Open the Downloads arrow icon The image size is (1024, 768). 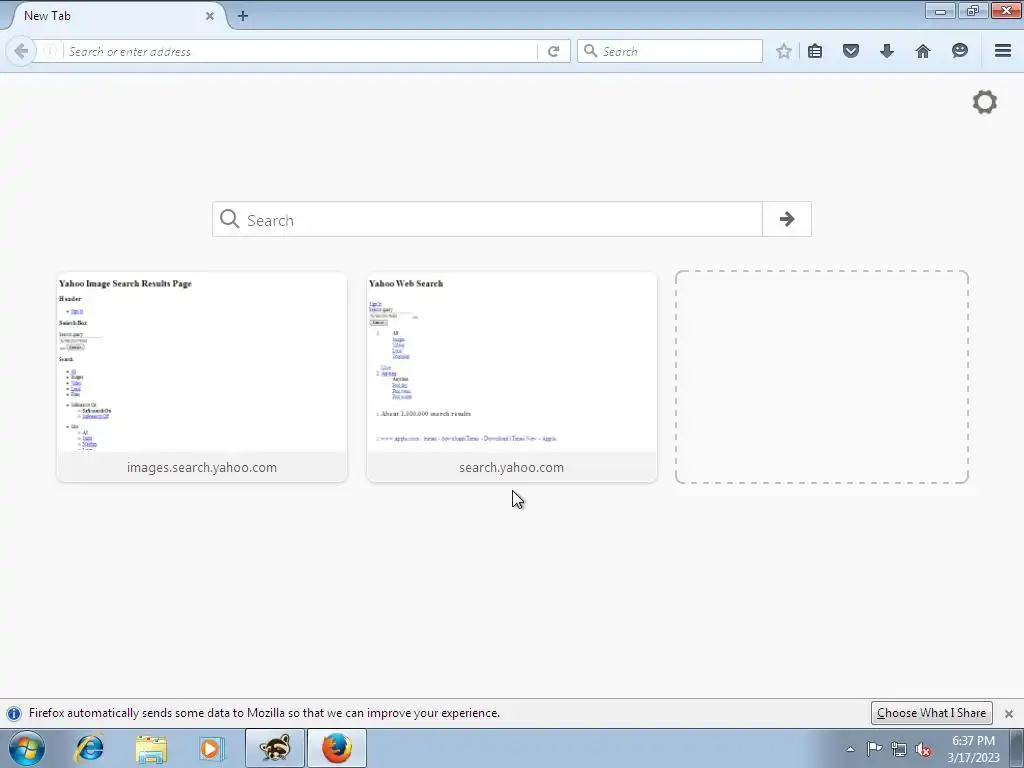click(x=886, y=51)
